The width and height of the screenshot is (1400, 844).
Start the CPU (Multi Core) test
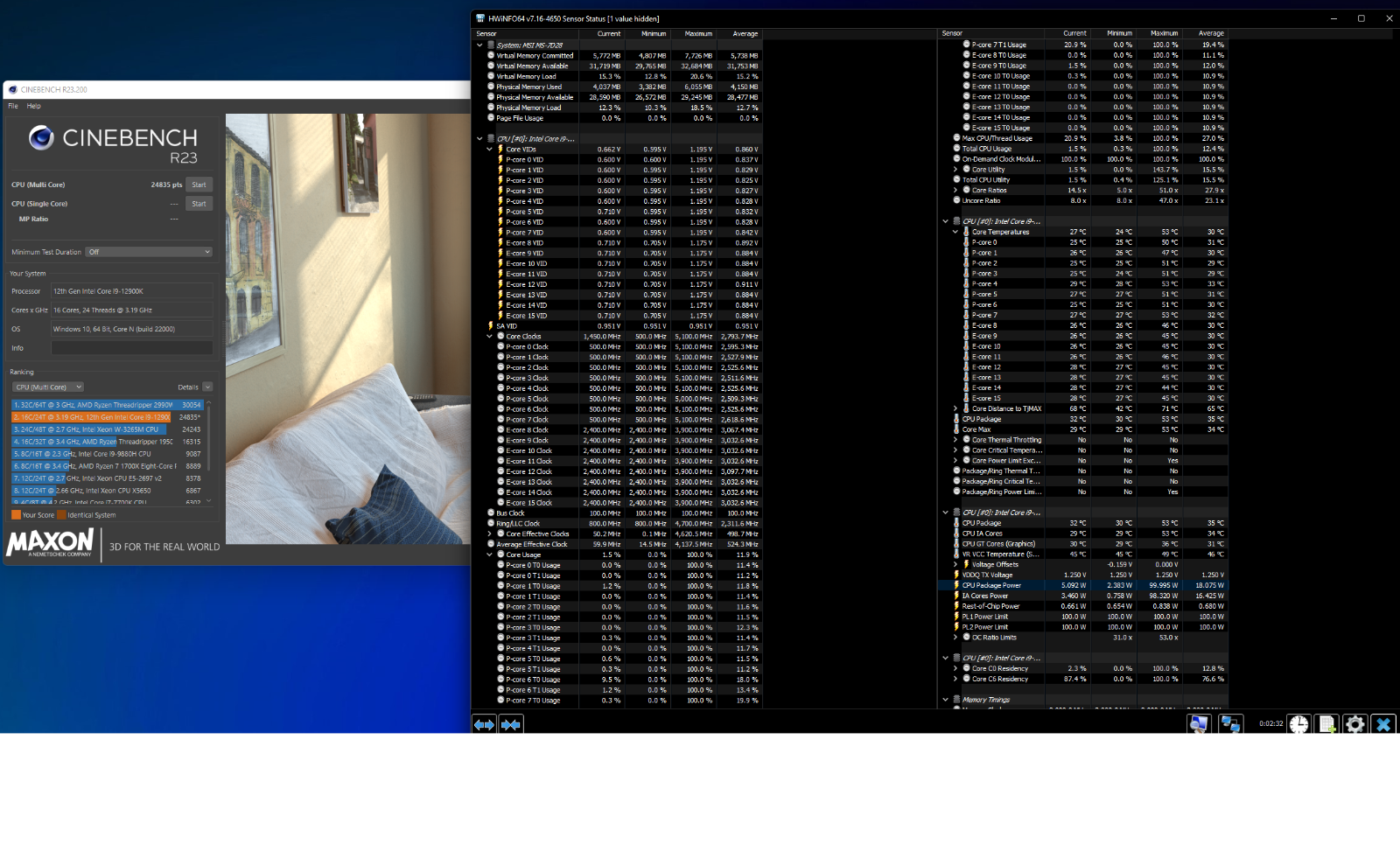[x=199, y=185]
